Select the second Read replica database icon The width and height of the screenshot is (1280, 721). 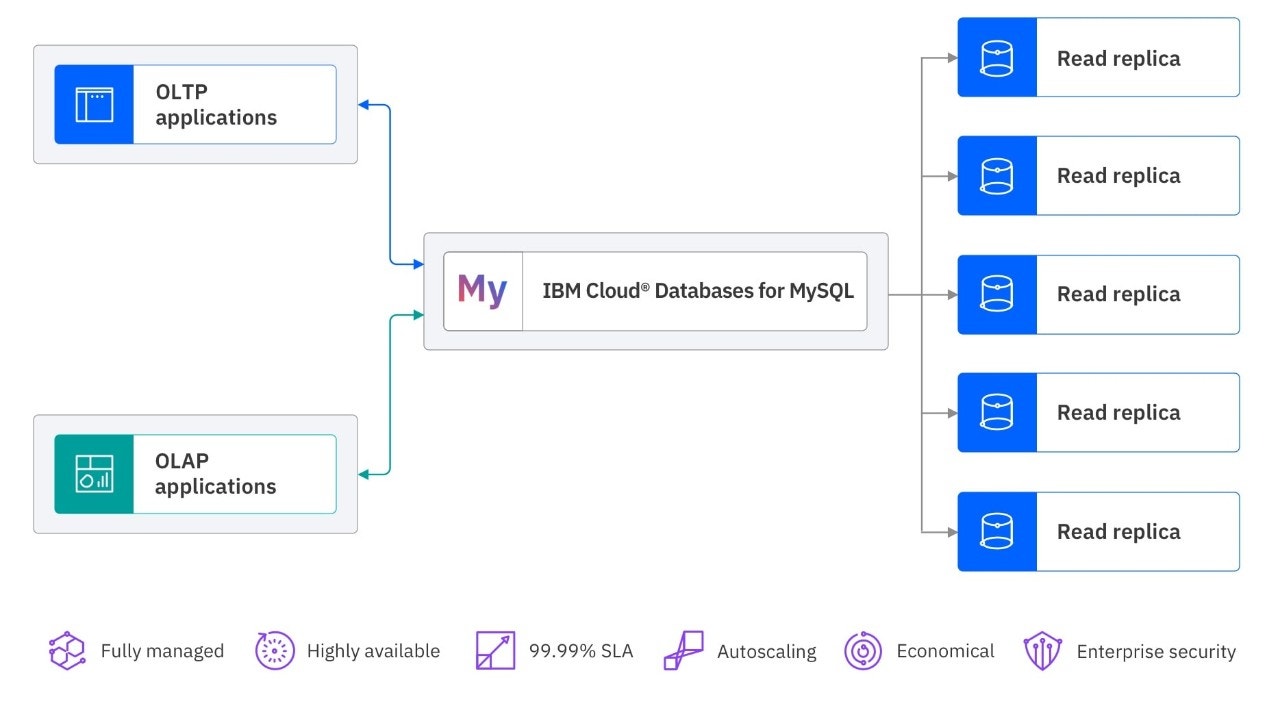point(995,175)
